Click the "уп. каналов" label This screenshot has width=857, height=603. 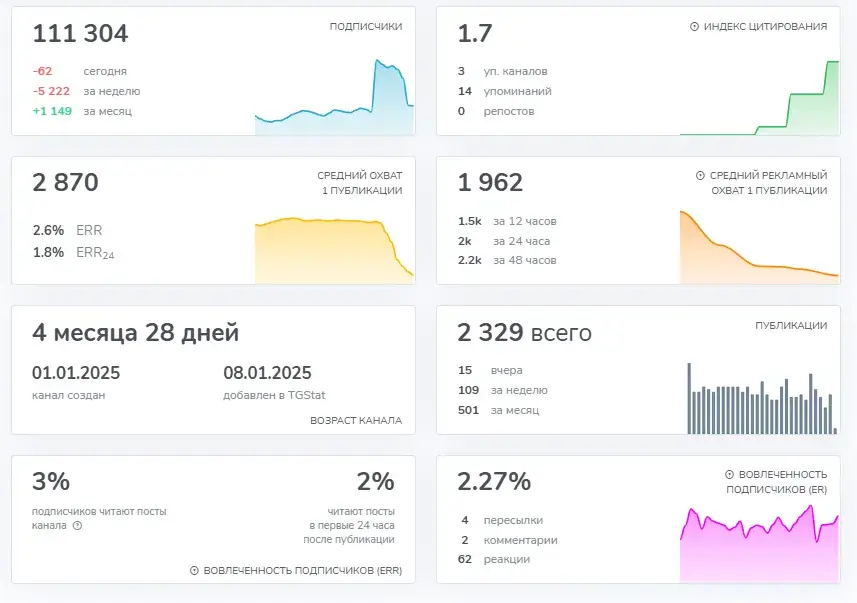click(x=515, y=72)
